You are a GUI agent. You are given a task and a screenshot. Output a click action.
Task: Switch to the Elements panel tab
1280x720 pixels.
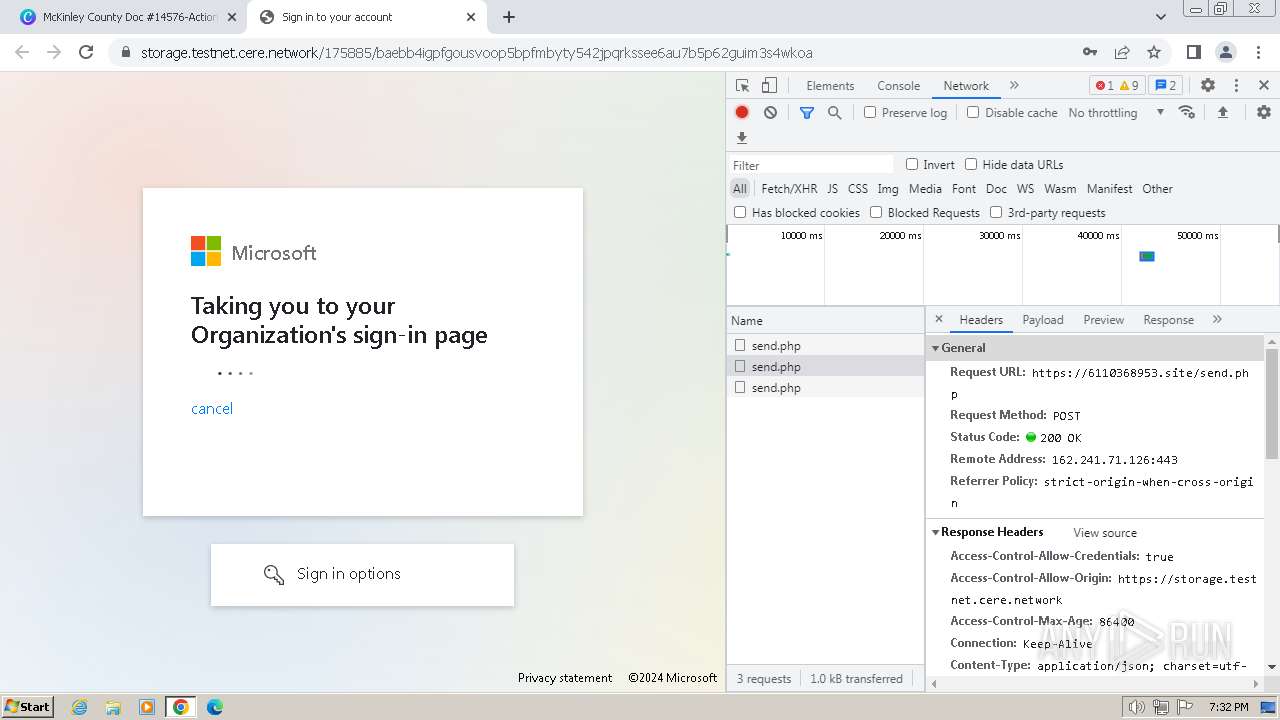pyautogui.click(x=830, y=86)
